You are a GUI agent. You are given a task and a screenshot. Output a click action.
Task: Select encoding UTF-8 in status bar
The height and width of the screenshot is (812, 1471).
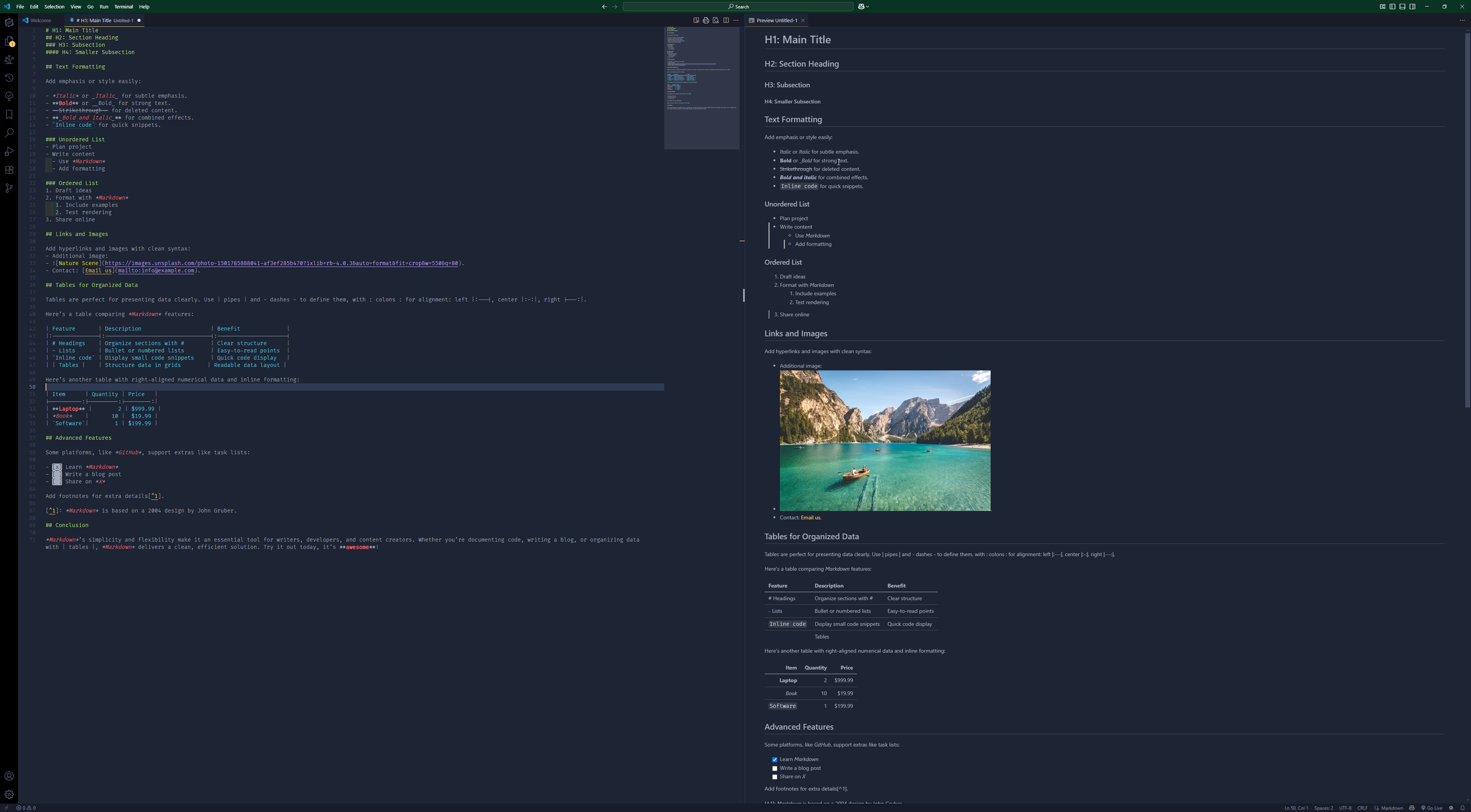tap(1345, 808)
